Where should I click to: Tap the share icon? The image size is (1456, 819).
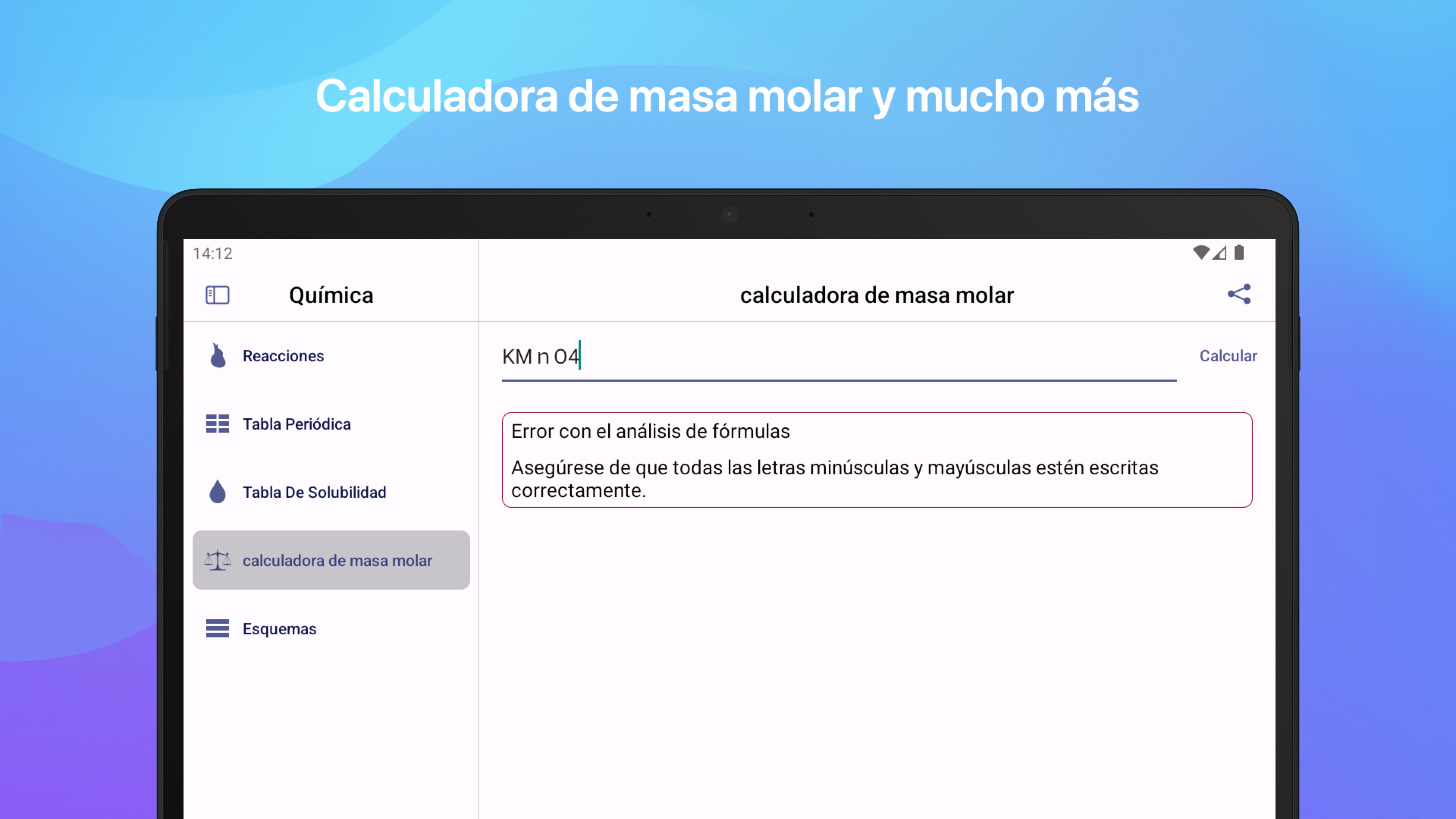[x=1239, y=294]
